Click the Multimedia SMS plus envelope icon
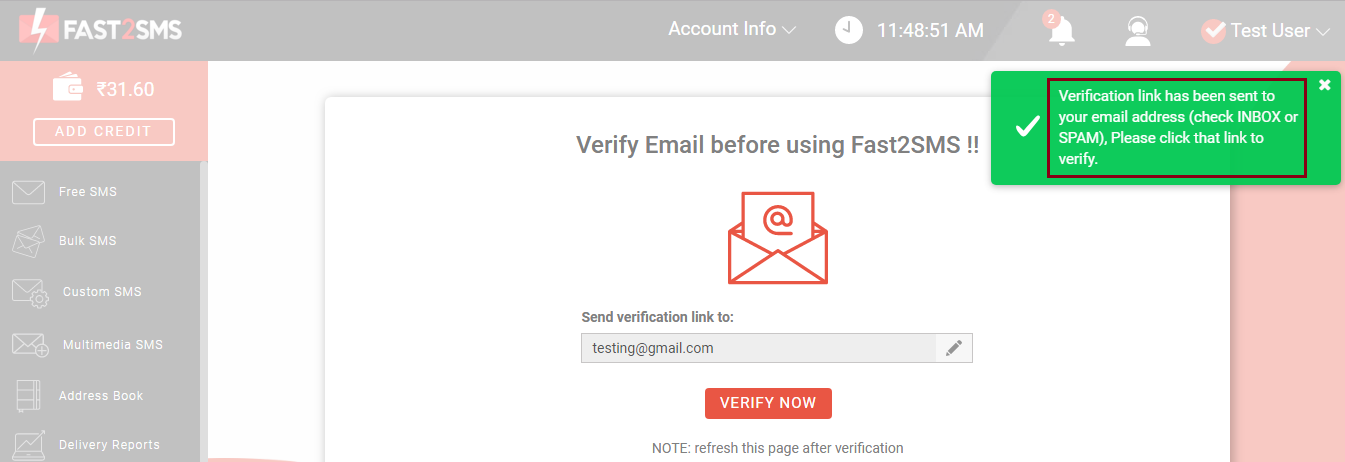 (30, 345)
